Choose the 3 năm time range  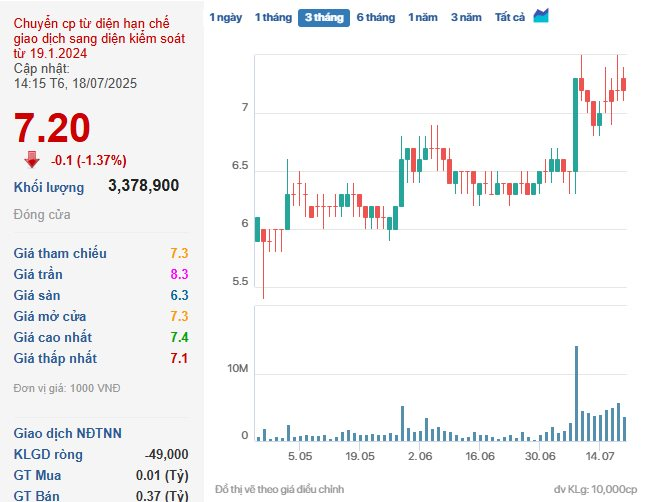(x=465, y=17)
